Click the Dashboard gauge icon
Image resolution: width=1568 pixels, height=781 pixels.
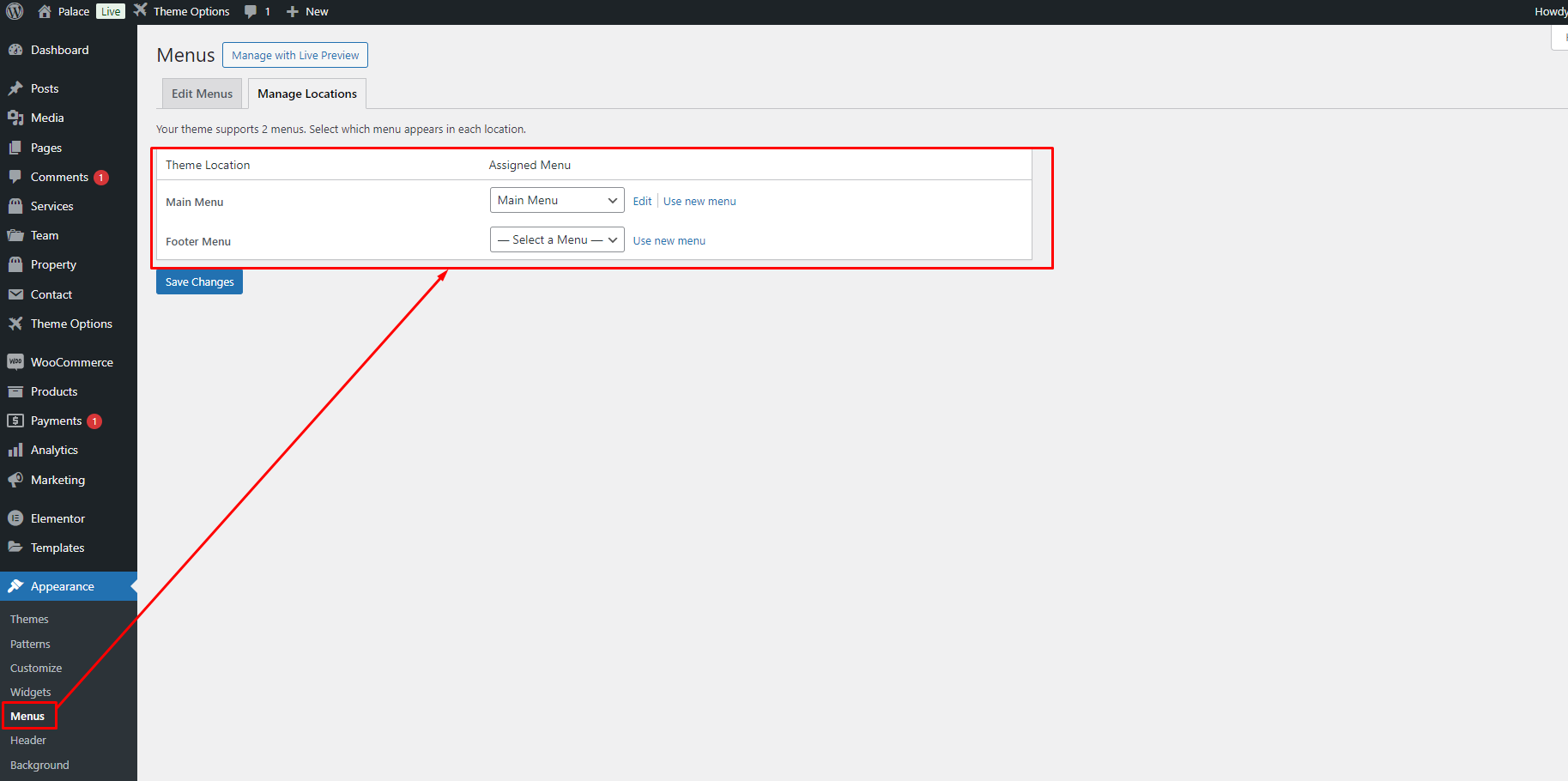(15, 50)
